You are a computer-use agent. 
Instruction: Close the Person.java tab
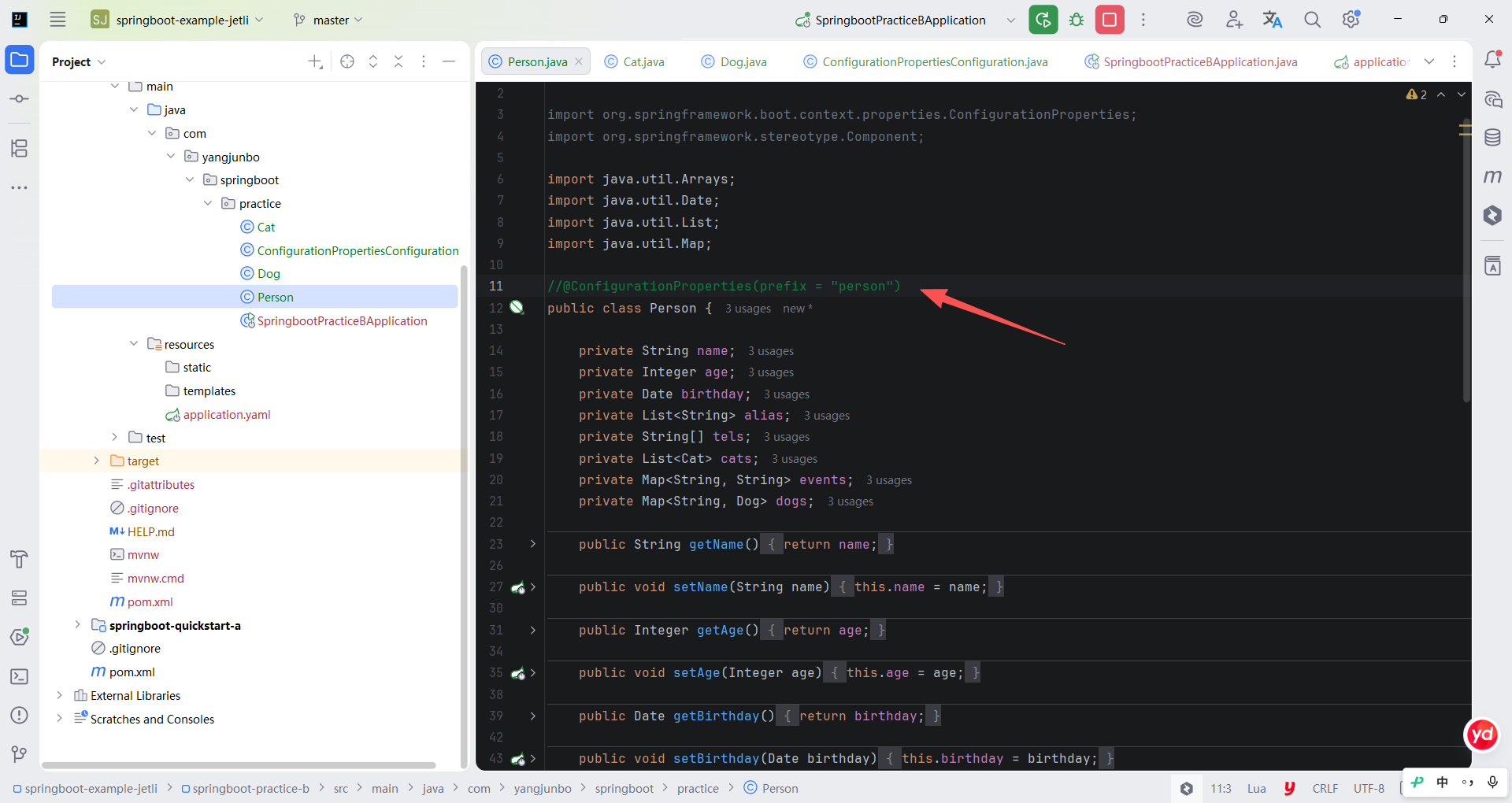pyautogui.click(x=579, y=61)
